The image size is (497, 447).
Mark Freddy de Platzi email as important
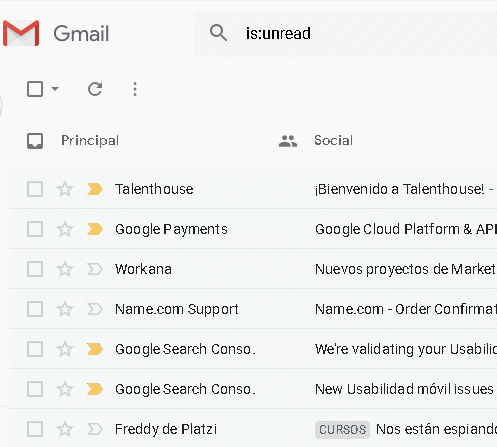[95, 429]
